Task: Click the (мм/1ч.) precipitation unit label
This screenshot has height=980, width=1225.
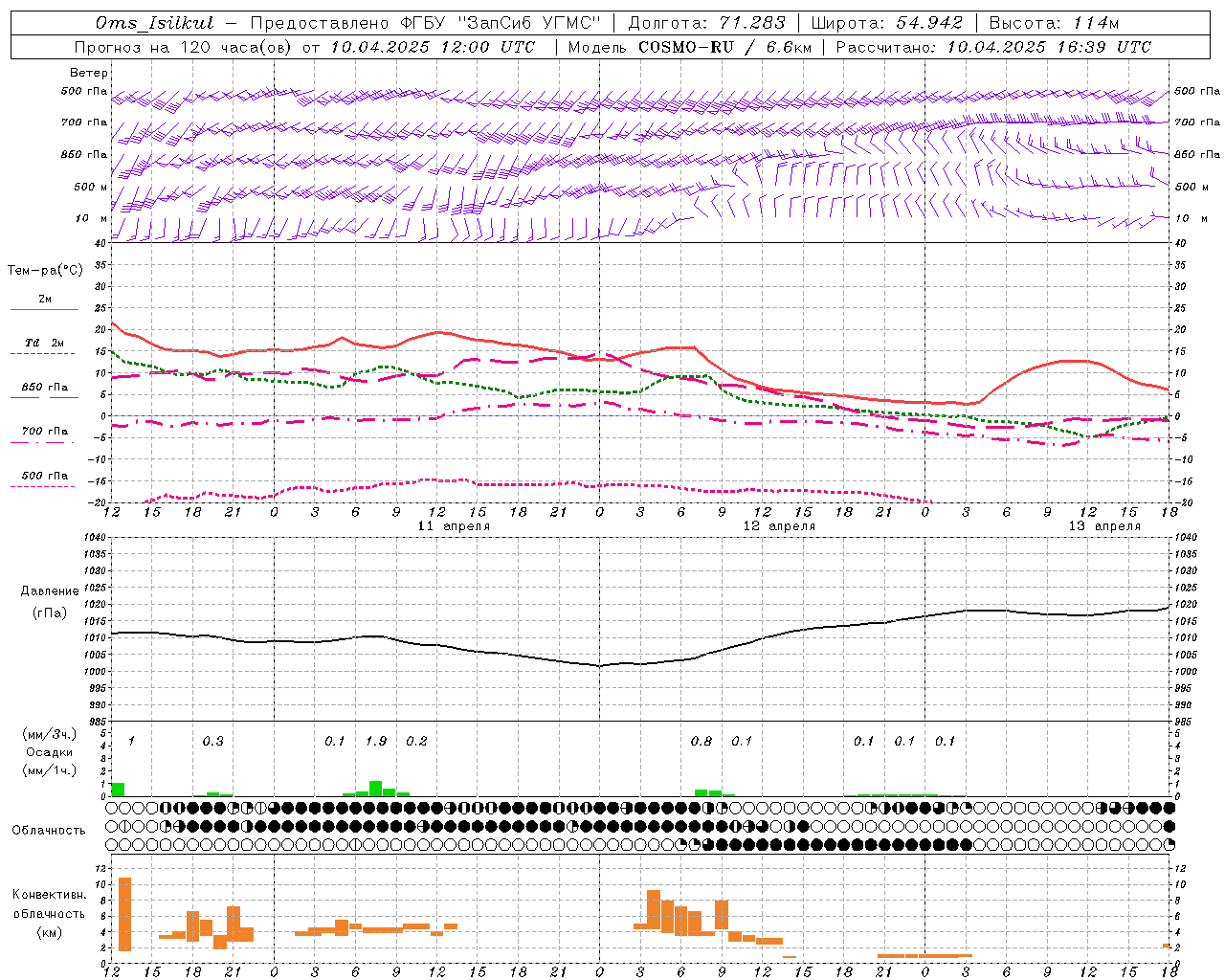Action: pyautogui.click(x=49, y=770)
